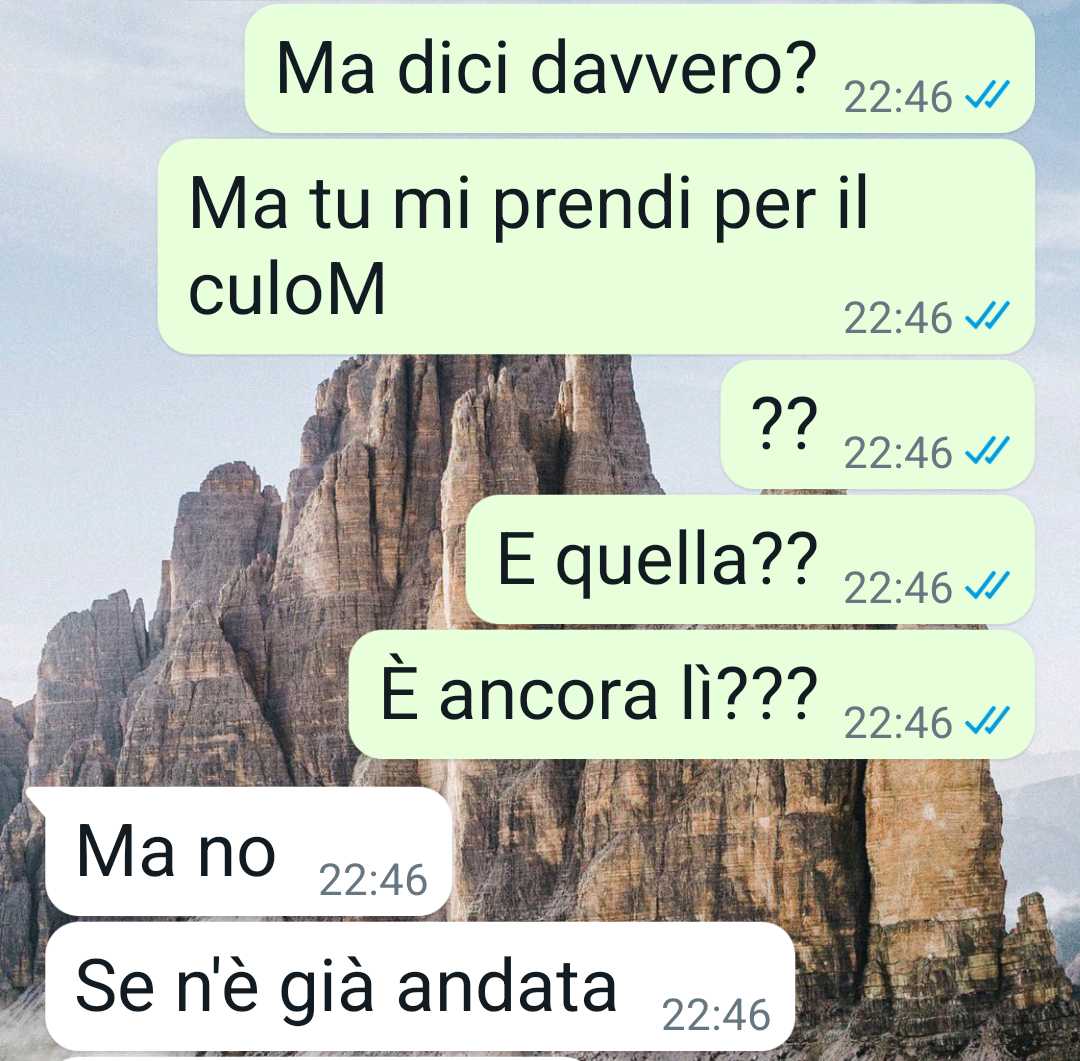
Task: Select the 'E quella??' message bubble
Action: pos(750,559)
